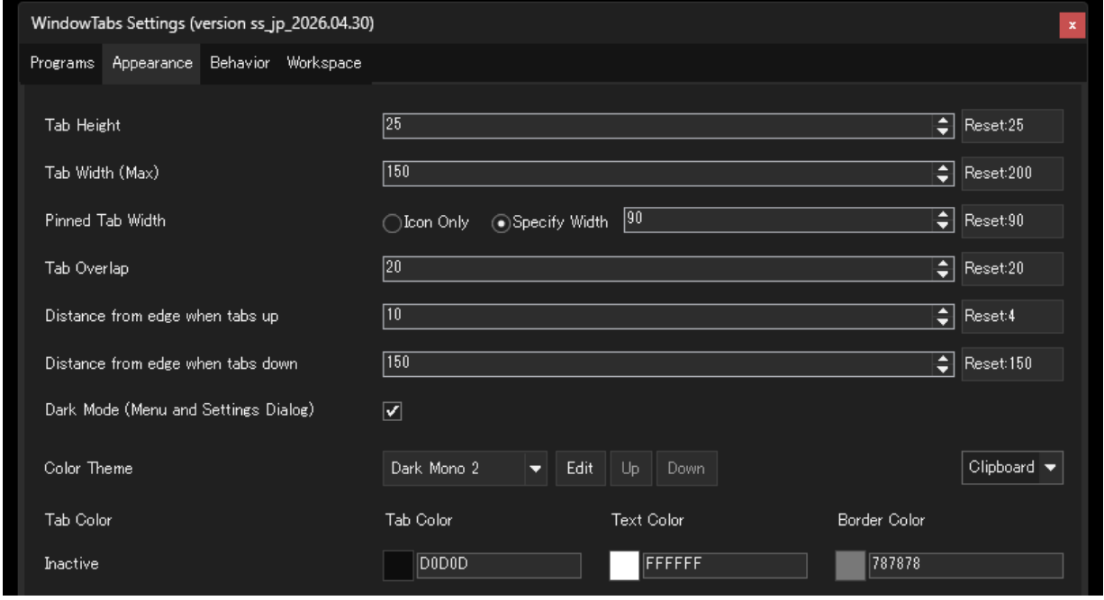Increase distance when tabs down

coord(943,358)
